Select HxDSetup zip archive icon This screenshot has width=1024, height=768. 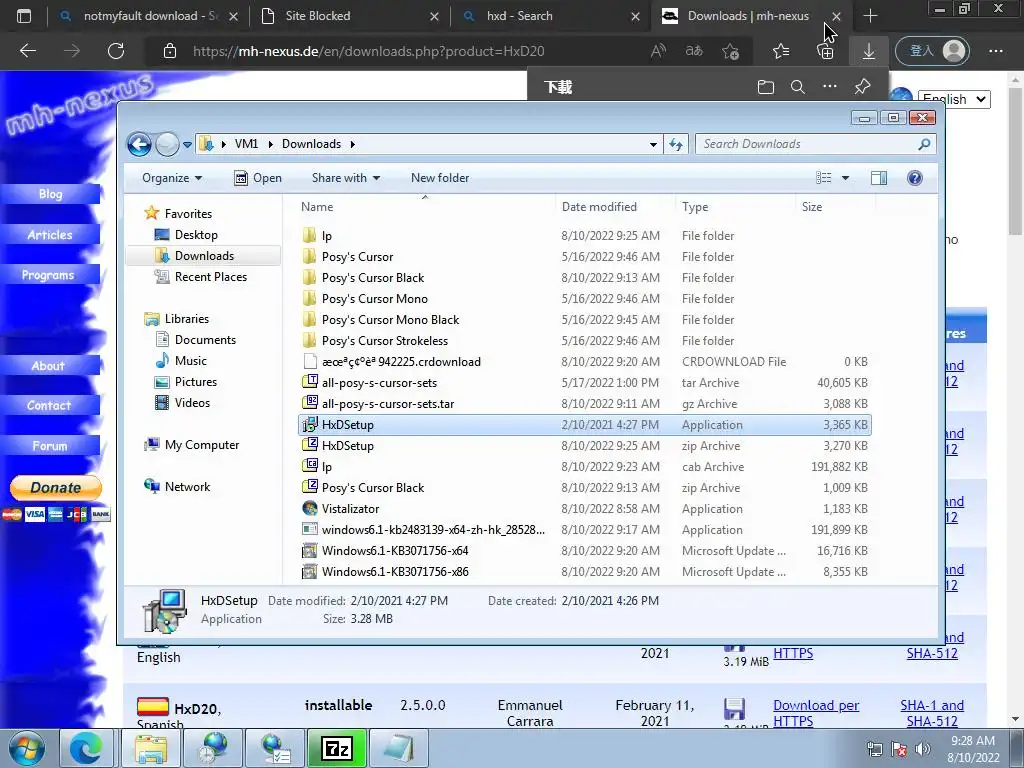[310, 445]
